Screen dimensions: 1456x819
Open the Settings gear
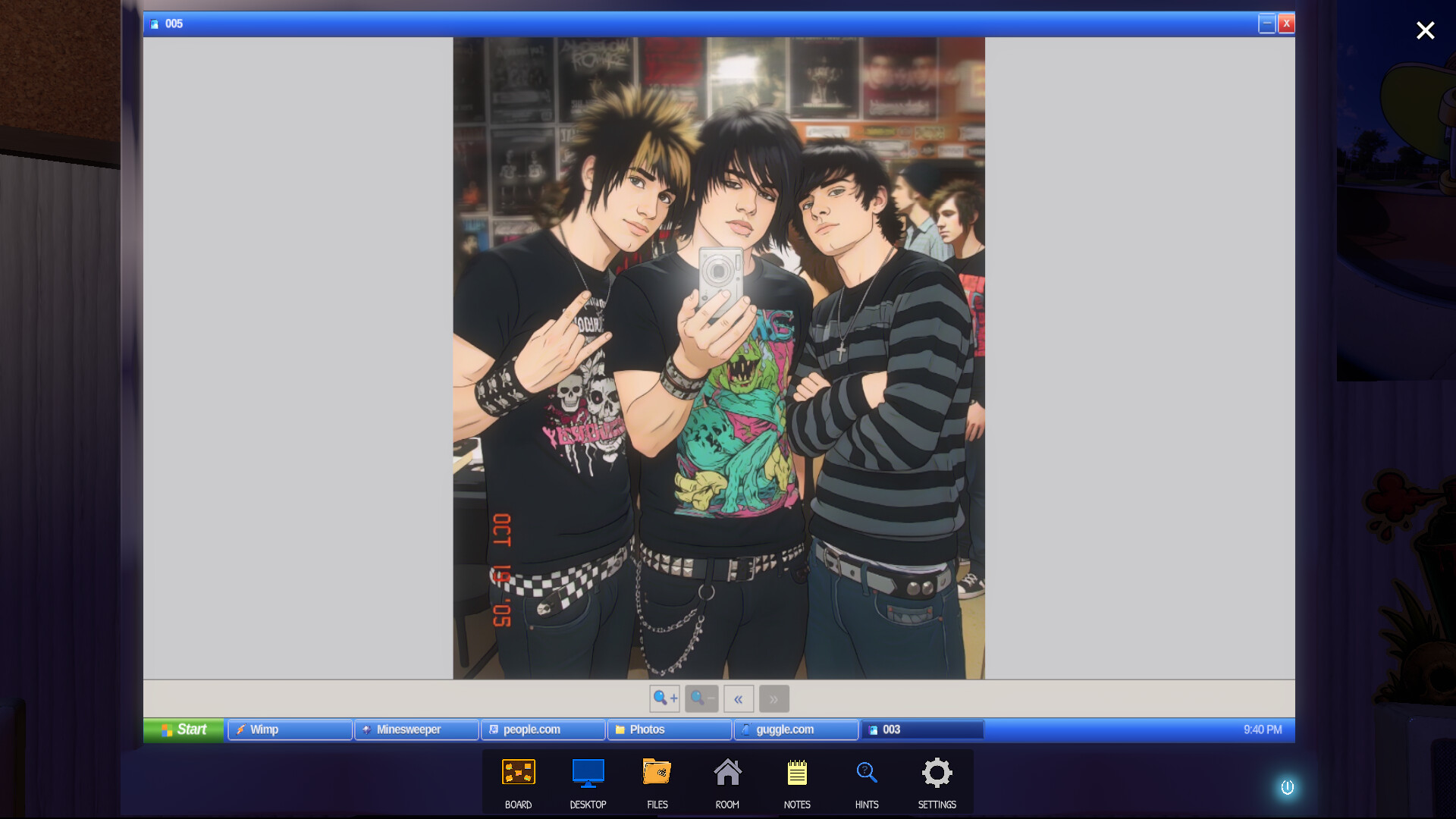pos(937,783)
